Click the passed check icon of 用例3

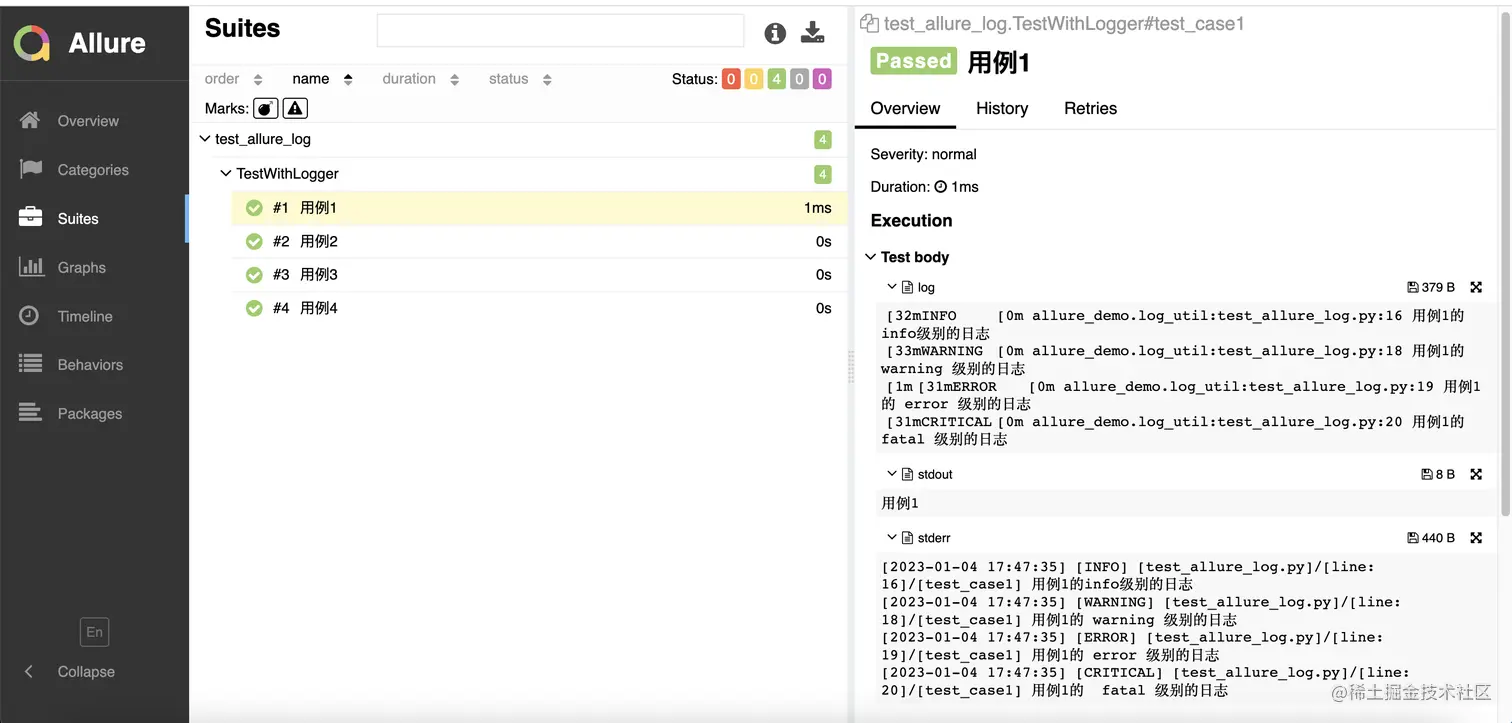254,274
